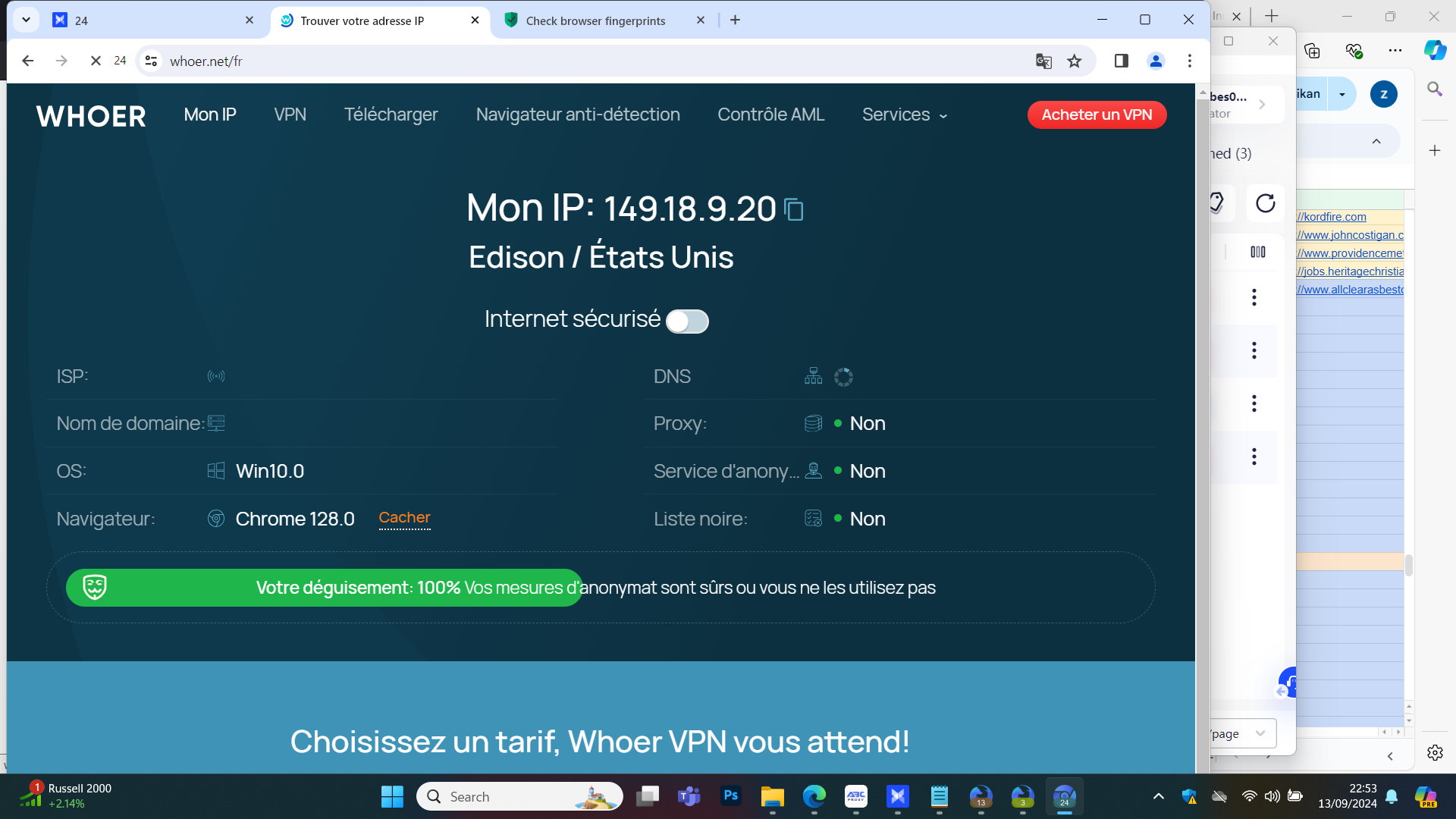Viewport: 1456px width, 819px height.
Task: Click refresh icon in background window
Action: 1266,203
